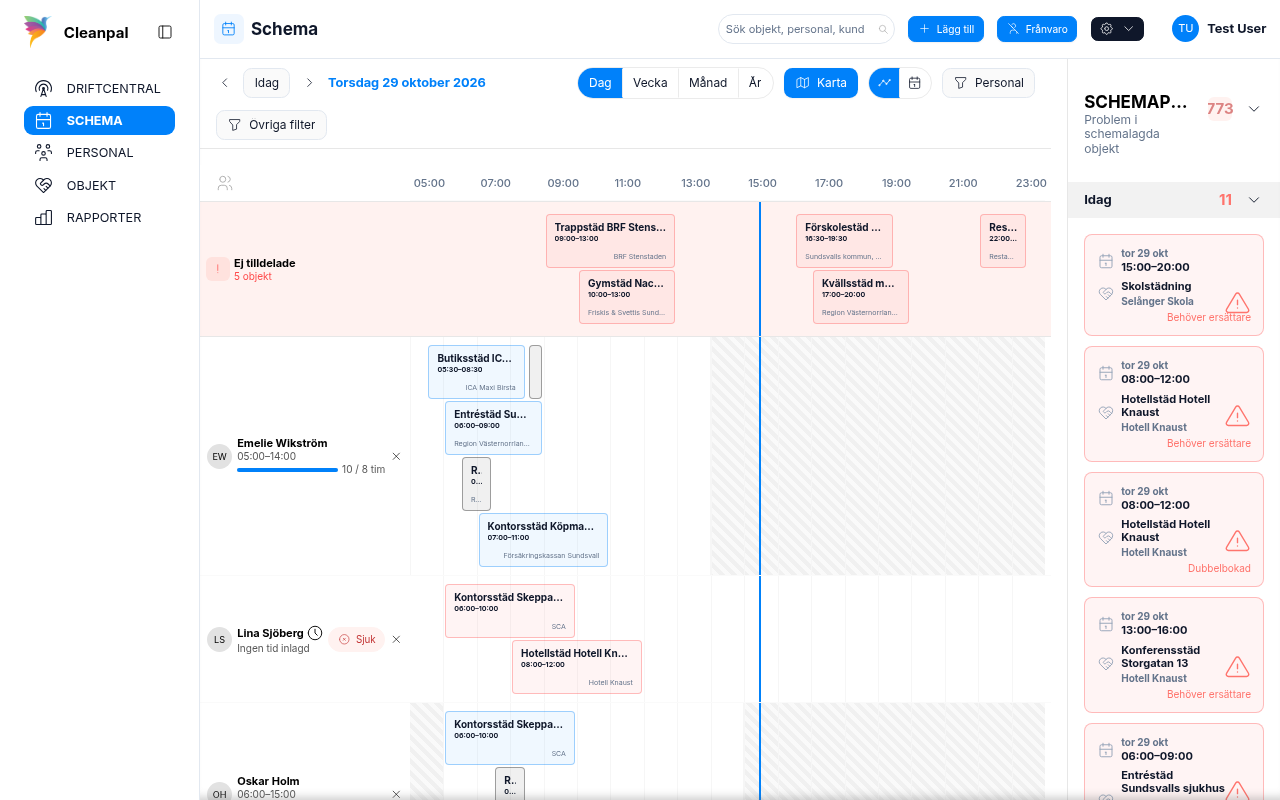The image size is (1280, 800).
Task: Click clock icon next to Lina Sjöberg
Action: (x=315, y=633)
